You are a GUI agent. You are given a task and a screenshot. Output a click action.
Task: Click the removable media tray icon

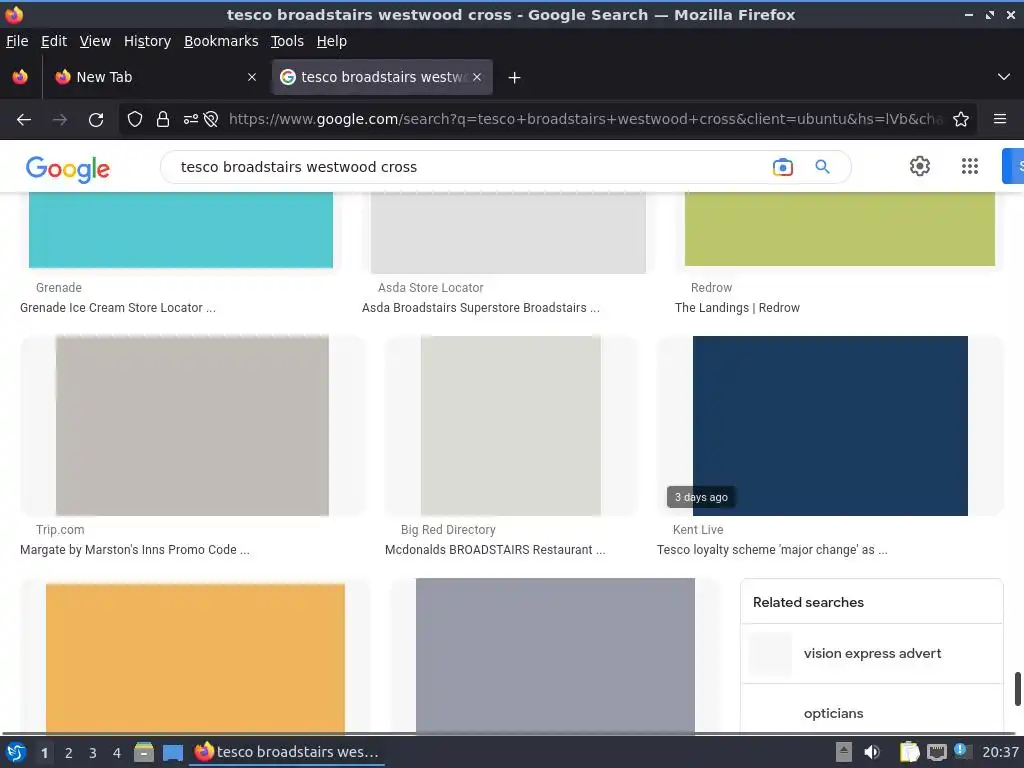844,752
